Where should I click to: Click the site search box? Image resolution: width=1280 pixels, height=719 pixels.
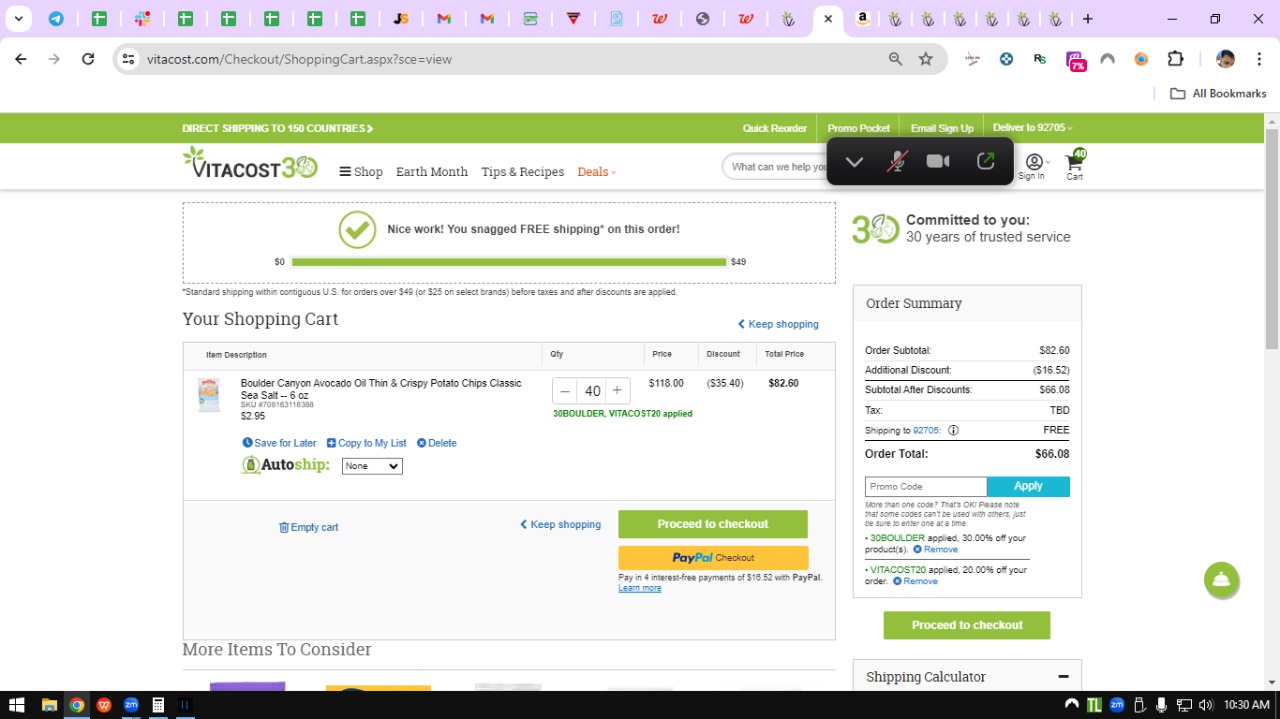point(775,167)
